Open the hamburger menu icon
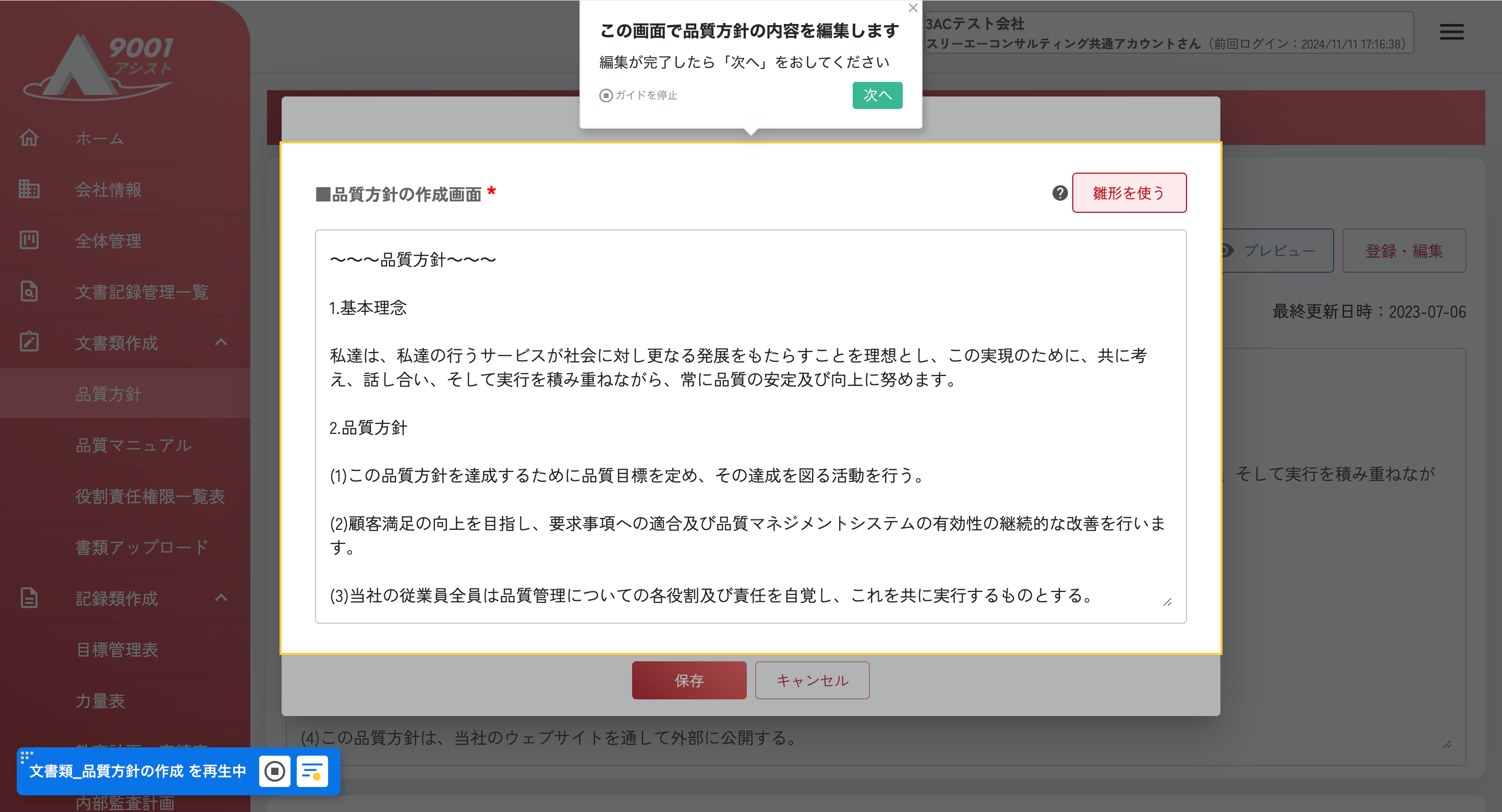Image resolution: width=1502 pixels, height=812 pixels. coord(1451,32)
